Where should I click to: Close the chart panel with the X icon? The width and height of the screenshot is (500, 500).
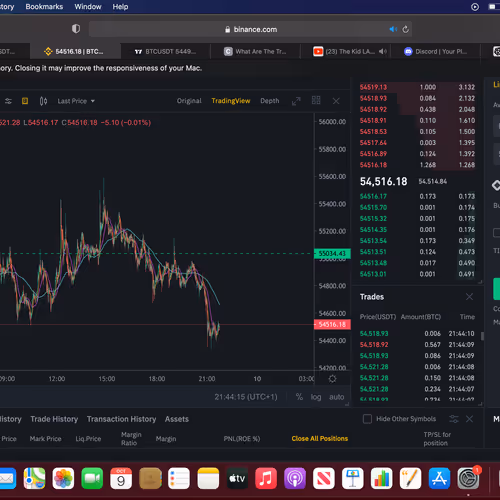(x=336, y=101)
